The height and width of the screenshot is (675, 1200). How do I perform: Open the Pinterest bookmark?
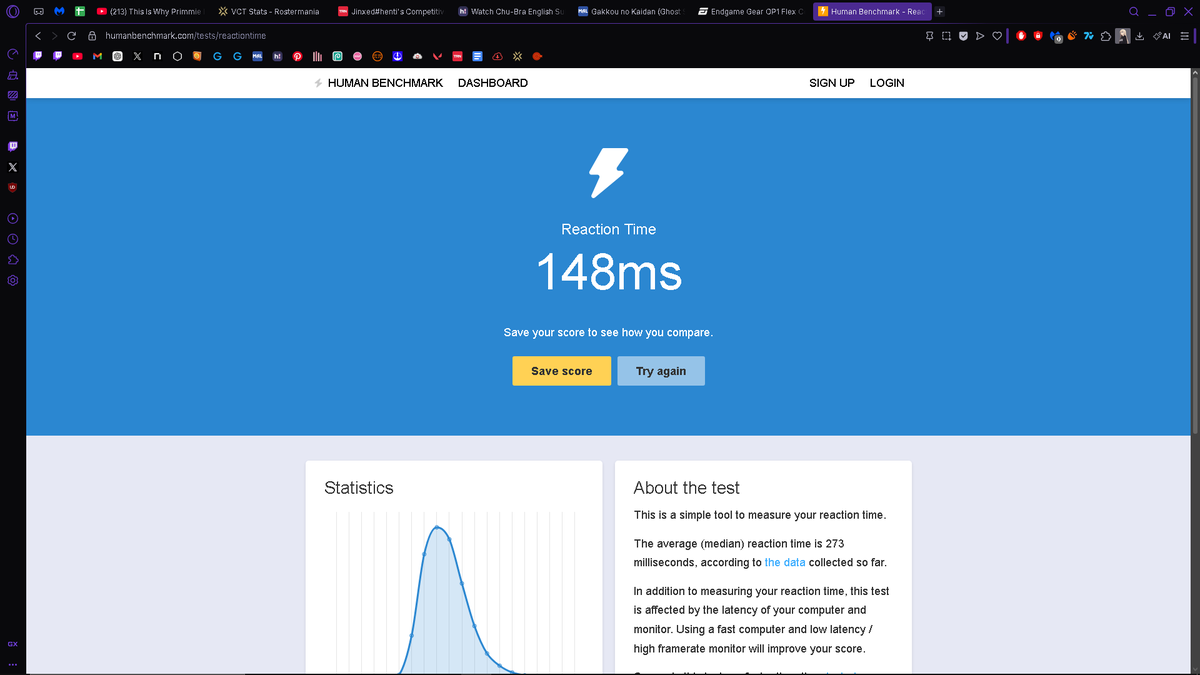point(297,56)
